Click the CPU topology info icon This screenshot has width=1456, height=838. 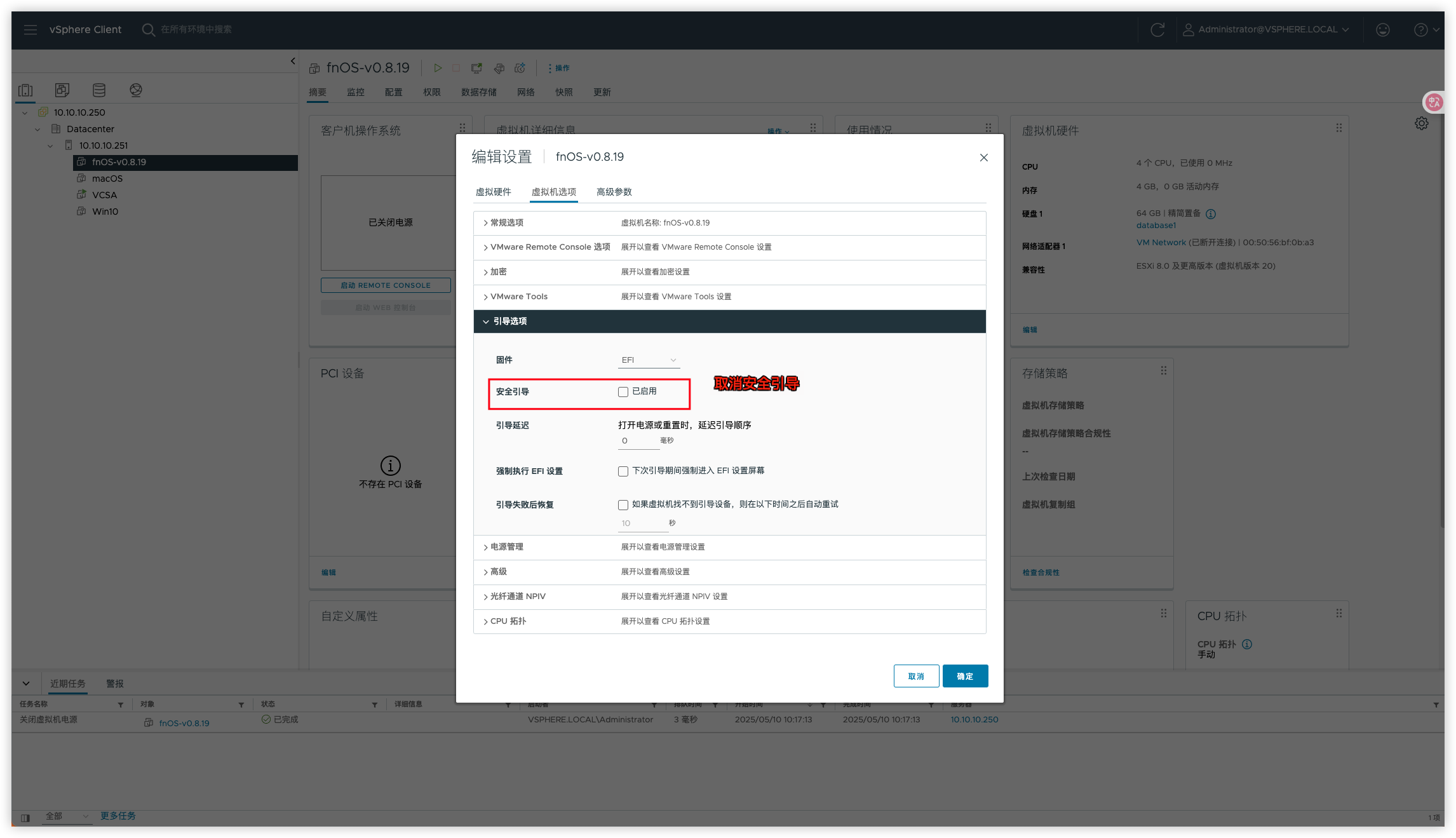[1247, 644]
